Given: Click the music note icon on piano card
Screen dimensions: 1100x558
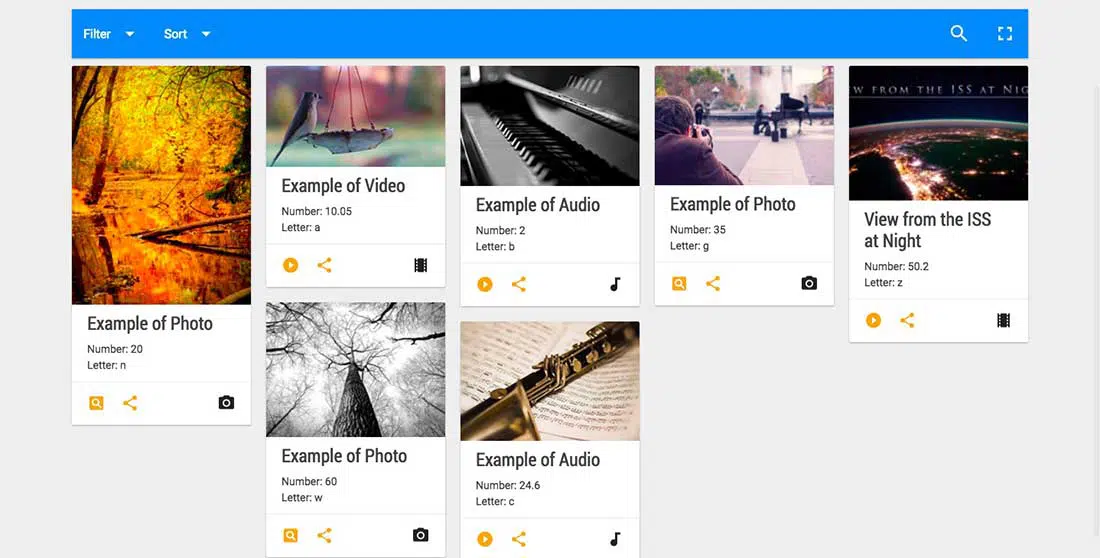Looking at the screenshot, I should pos(615,284).
